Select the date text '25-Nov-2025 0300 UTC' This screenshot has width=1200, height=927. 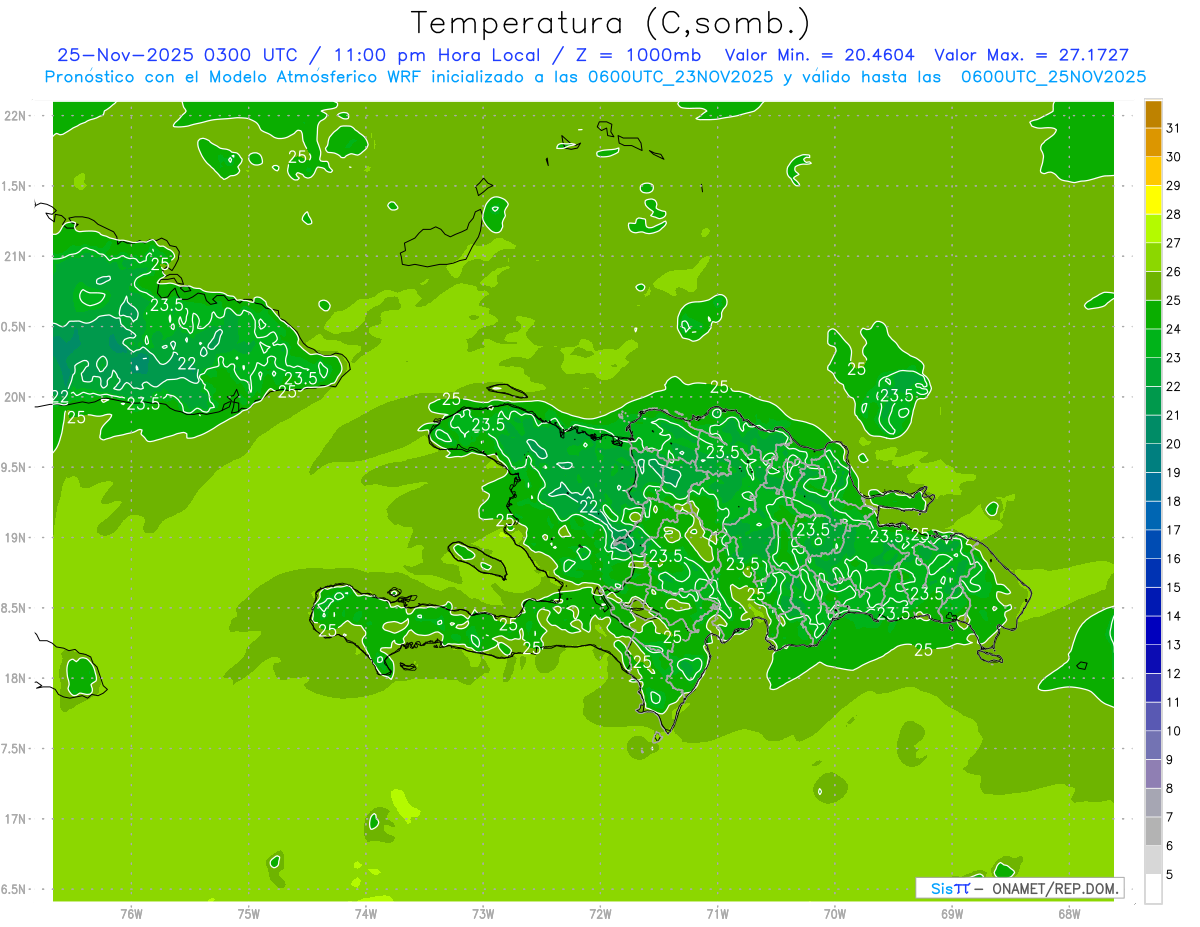point(177,55)
